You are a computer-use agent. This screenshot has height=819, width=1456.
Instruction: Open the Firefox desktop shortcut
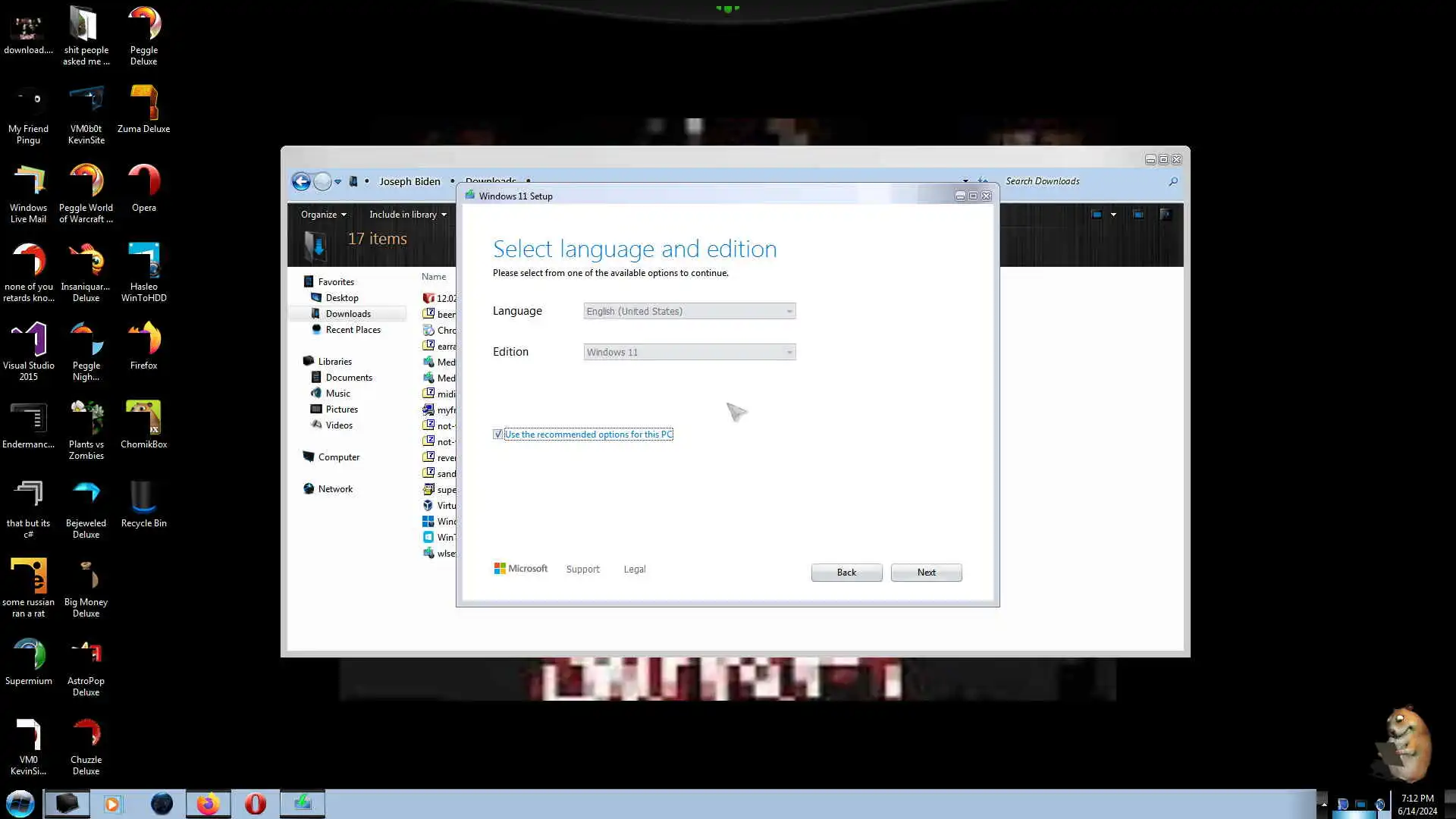click(x=143, y=340)
